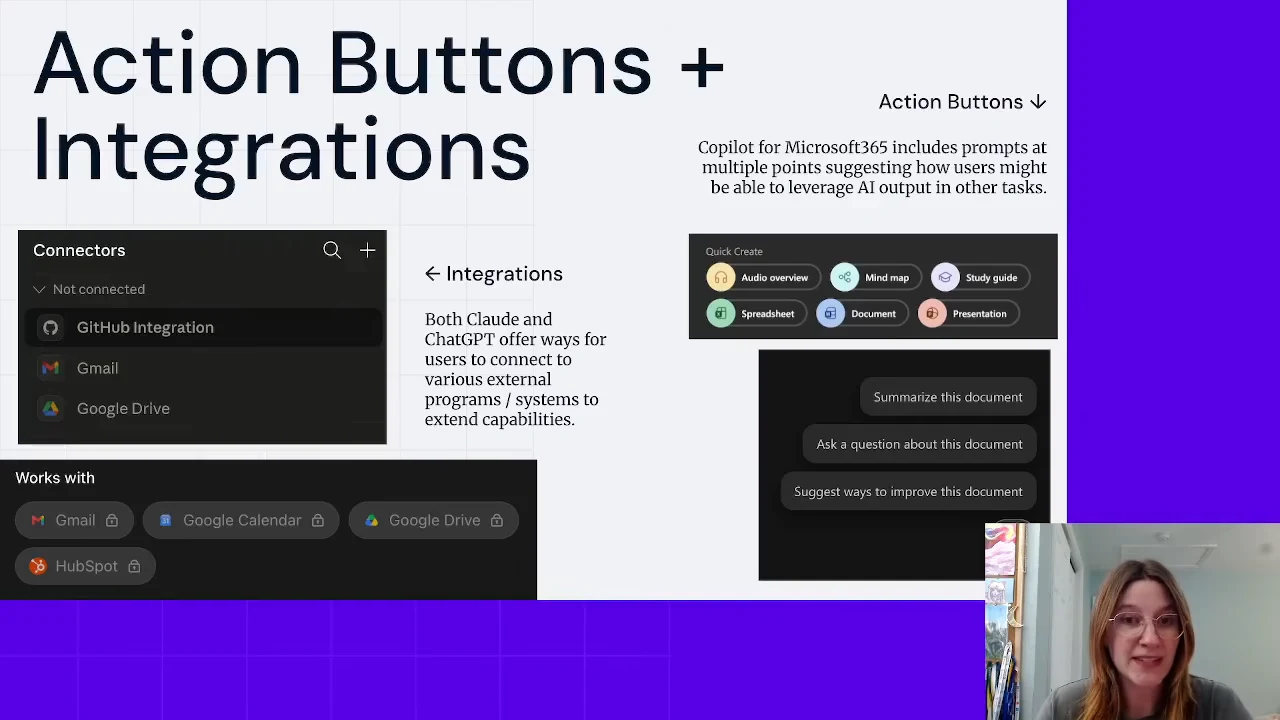
Task: Click the GitHub logo icon
Action: point(50,327)
